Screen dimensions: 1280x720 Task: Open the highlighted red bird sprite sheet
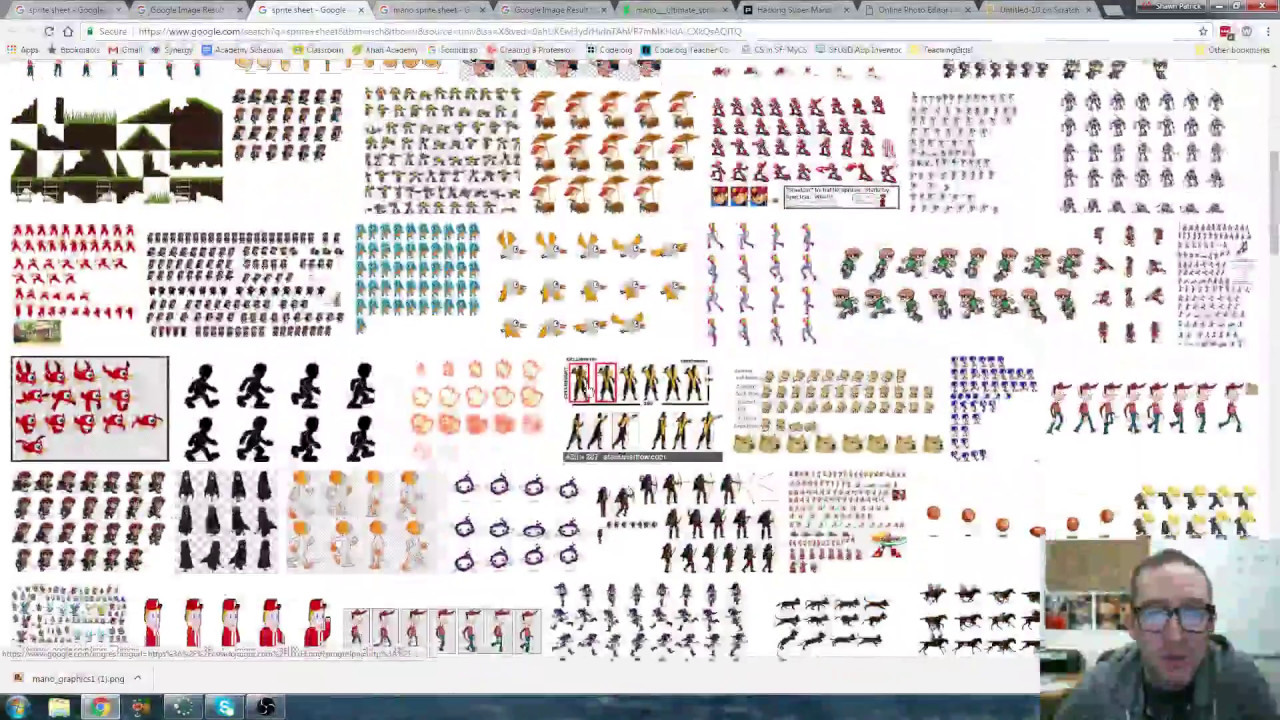click(90, 408)
